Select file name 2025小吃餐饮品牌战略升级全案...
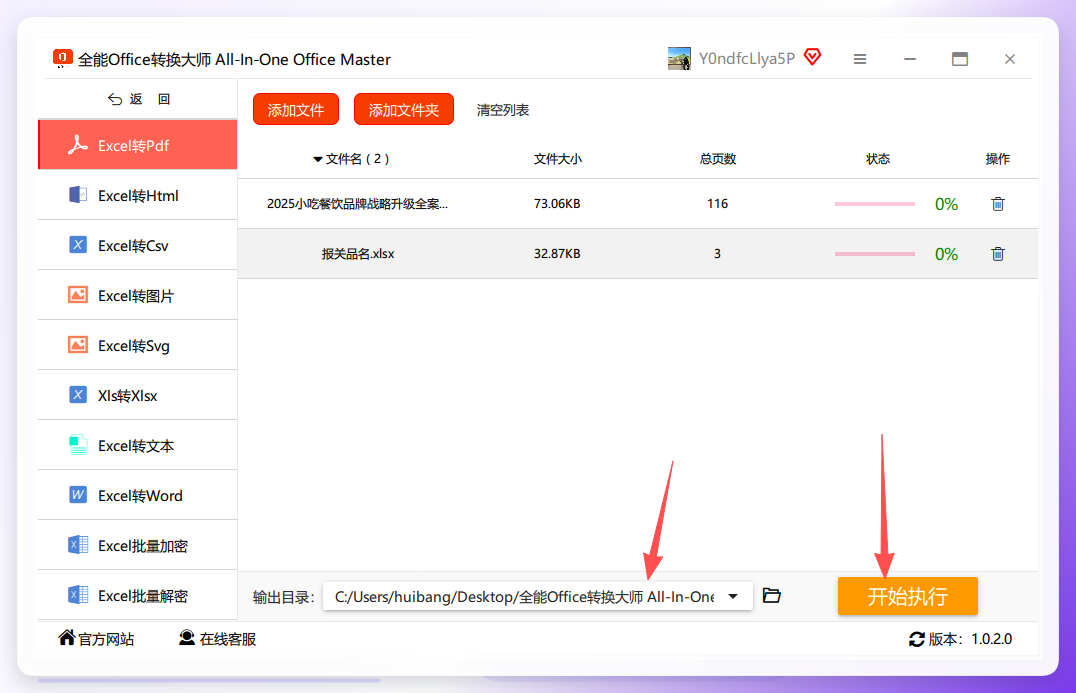The image size is (1076, 693). click(358, 204)
